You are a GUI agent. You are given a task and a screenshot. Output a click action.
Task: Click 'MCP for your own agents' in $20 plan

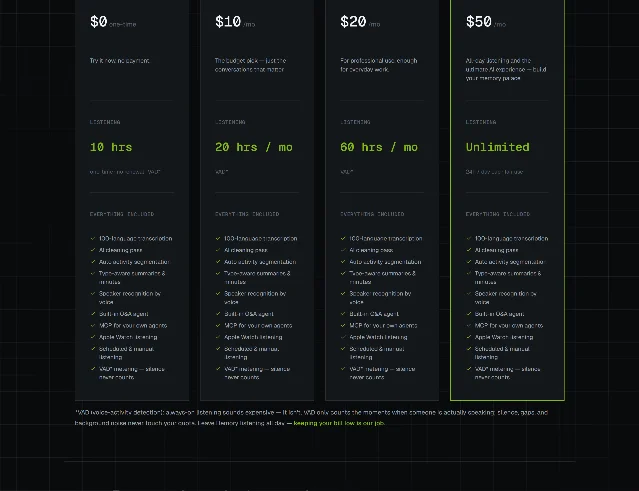(x=383, y=326)
